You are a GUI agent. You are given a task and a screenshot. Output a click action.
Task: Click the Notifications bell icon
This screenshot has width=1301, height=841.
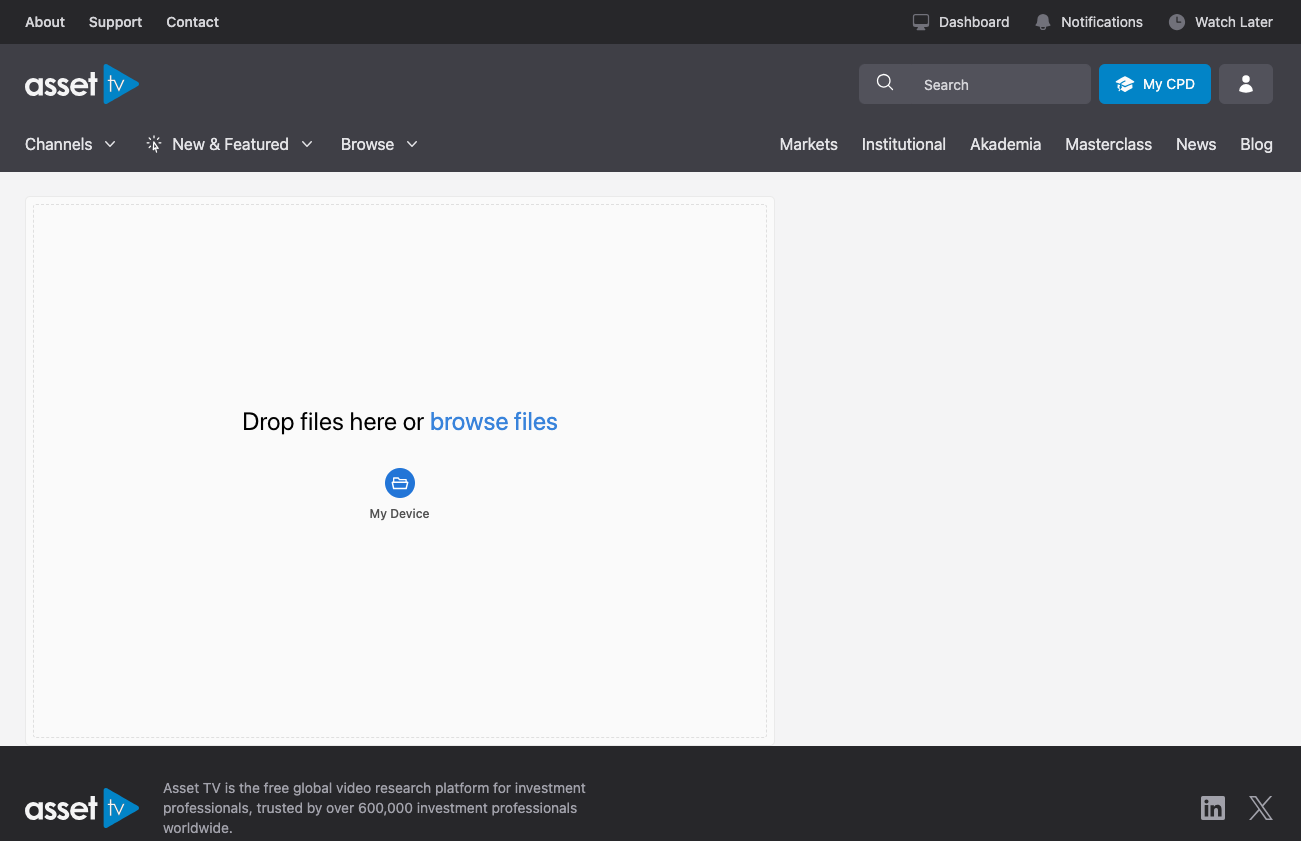(1043, 22)
